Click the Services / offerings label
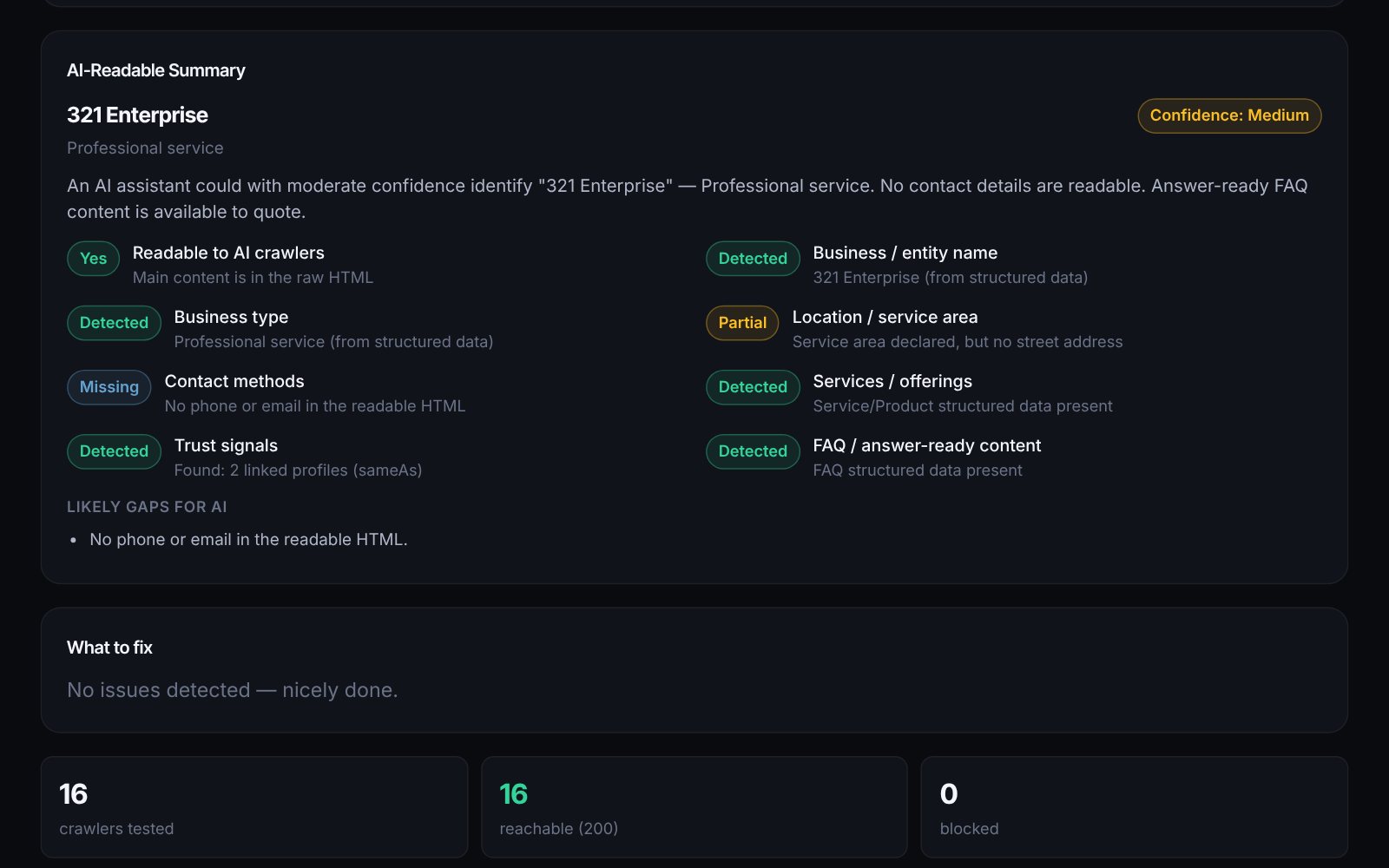This screenshot has width=1389, height=868. point(892,381)
